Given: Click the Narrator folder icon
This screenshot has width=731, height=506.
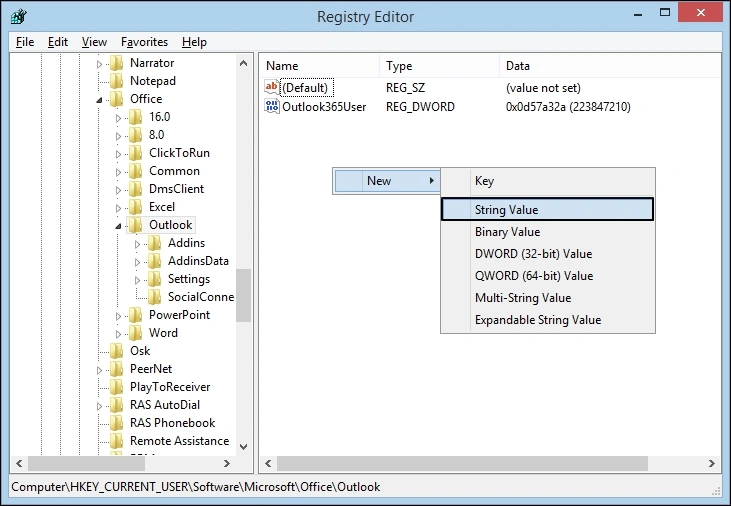Looking at the screenshot, I should [117, 63].
